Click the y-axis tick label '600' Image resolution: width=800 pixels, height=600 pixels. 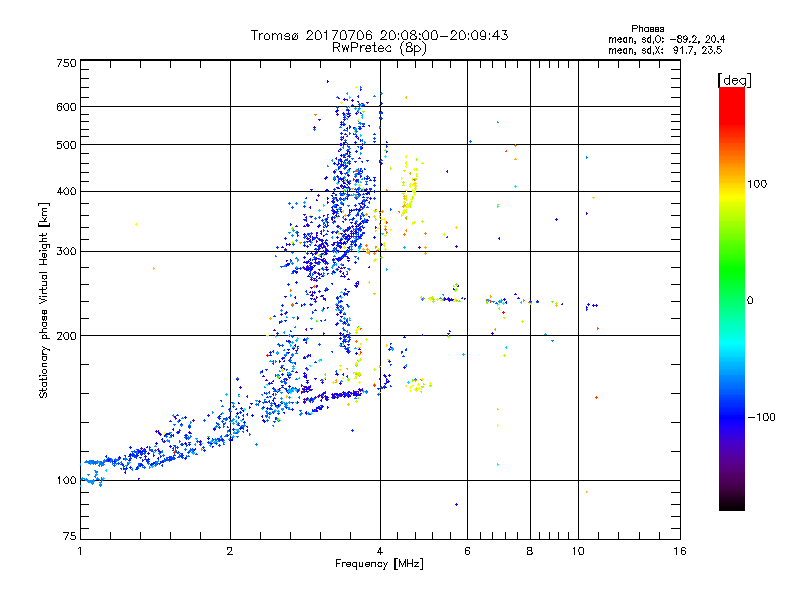66,107
